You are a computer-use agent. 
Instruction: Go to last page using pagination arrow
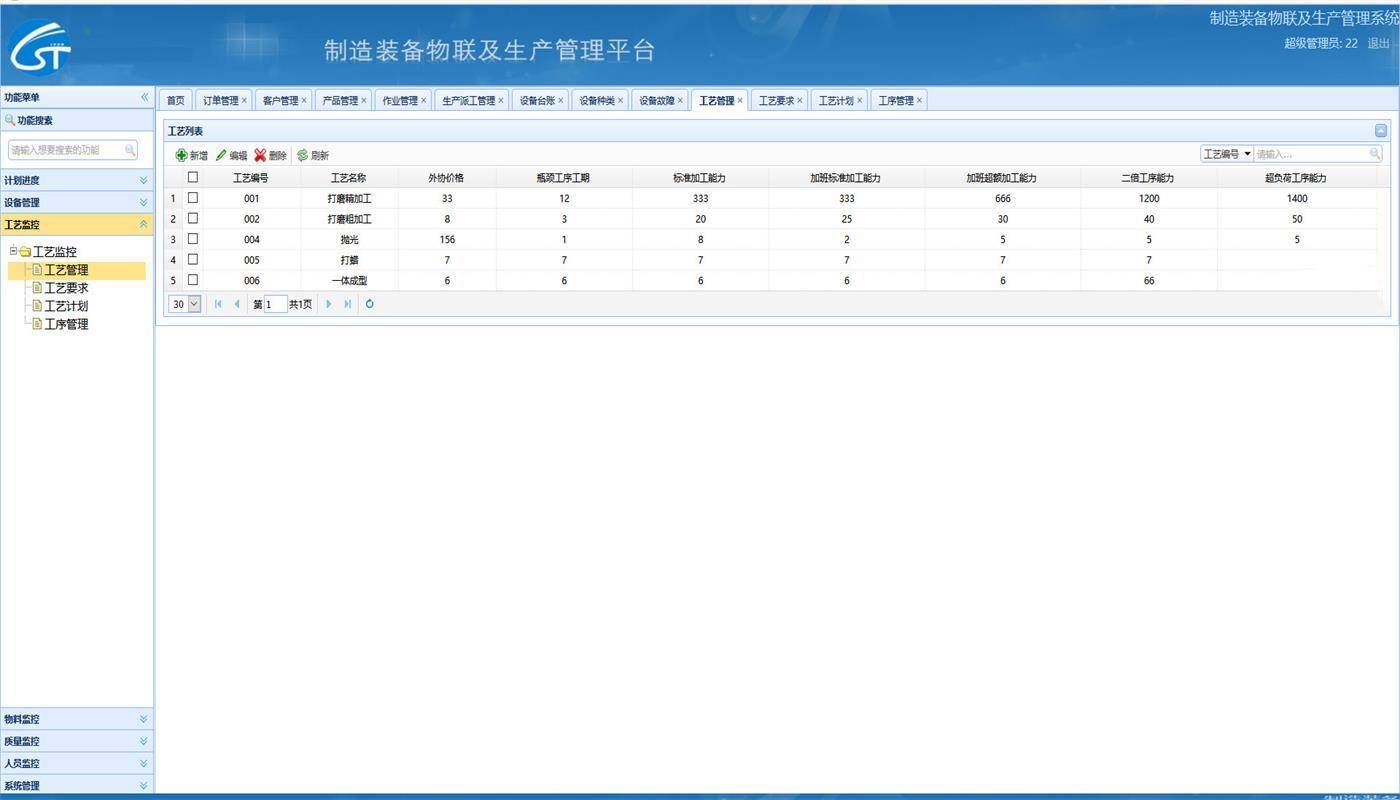pyautogui.click(x=347, y=304)
